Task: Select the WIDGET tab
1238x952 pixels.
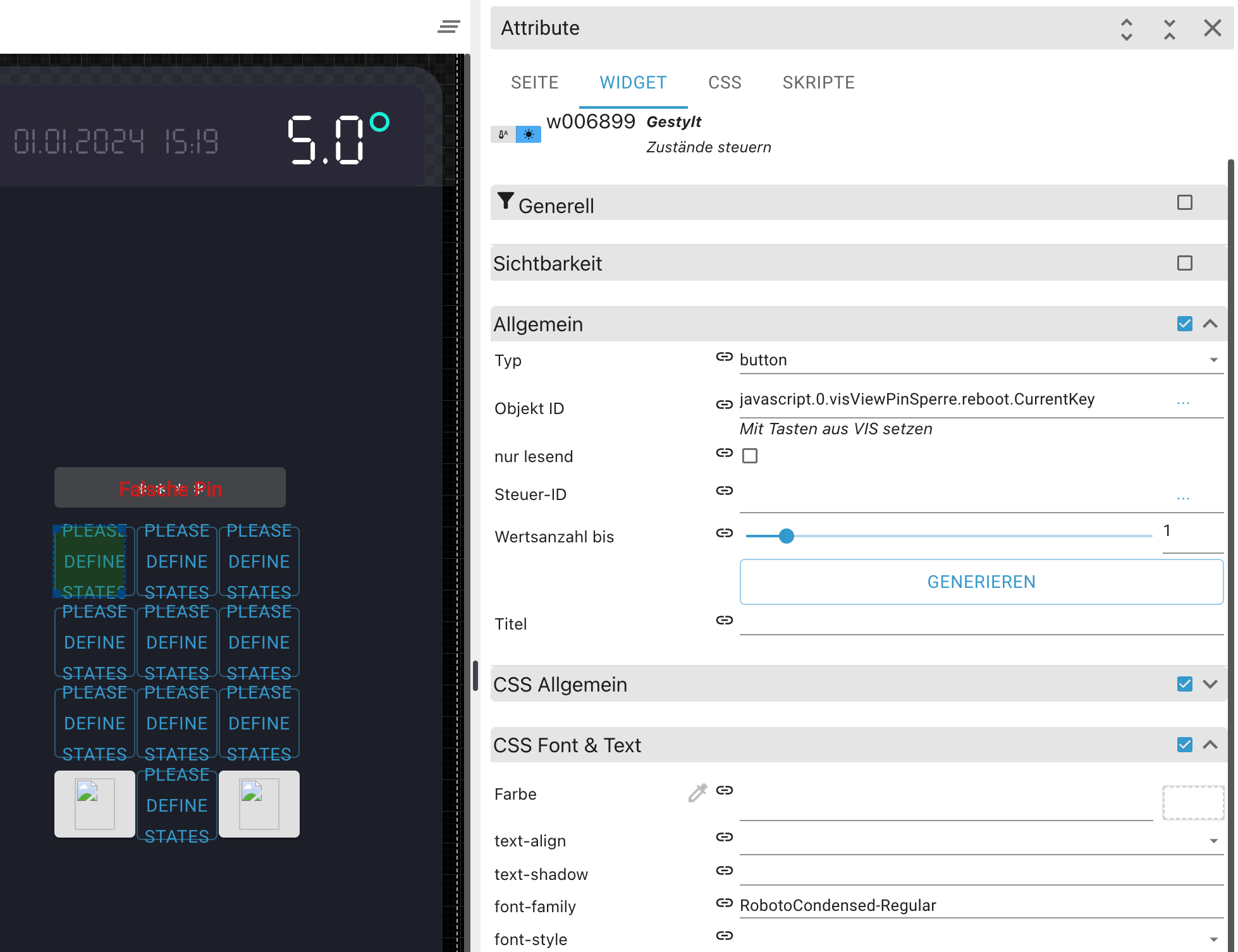Action: pos(634,83)
